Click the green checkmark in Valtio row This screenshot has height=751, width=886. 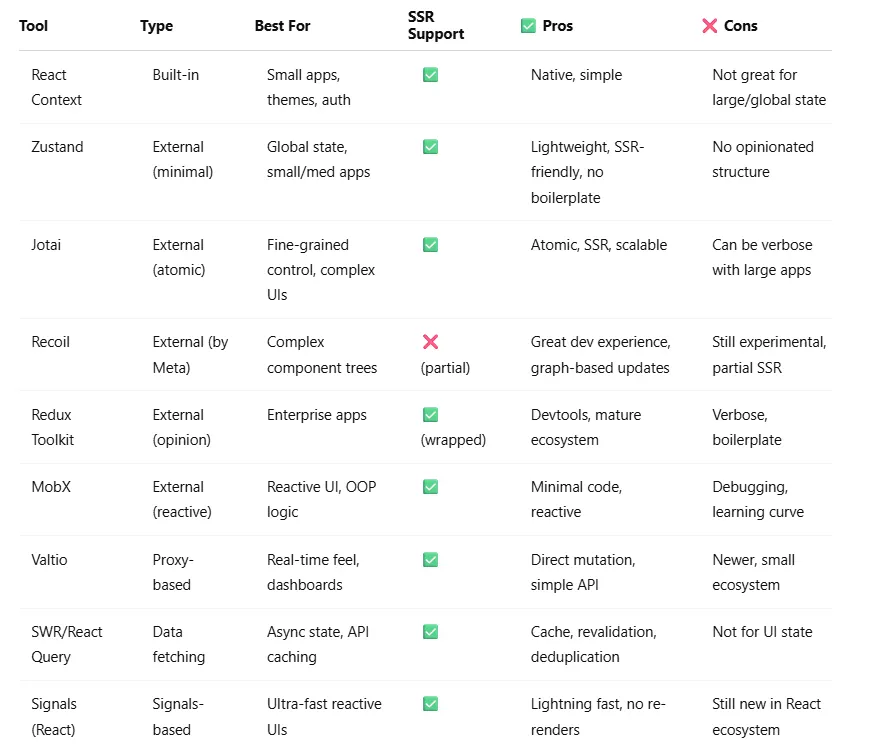click(x=430, y=560)
